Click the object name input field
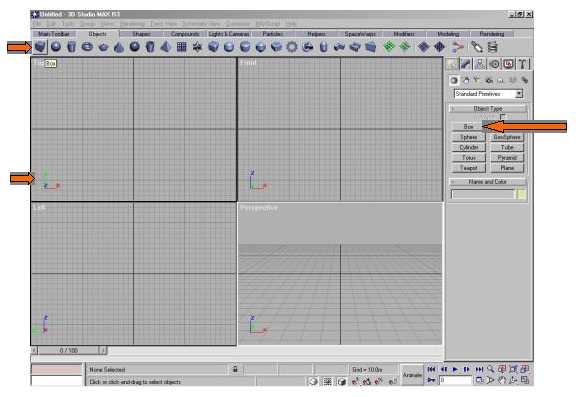Image resolution: width=584 pixels, height=397 pixels. point(483,194)
